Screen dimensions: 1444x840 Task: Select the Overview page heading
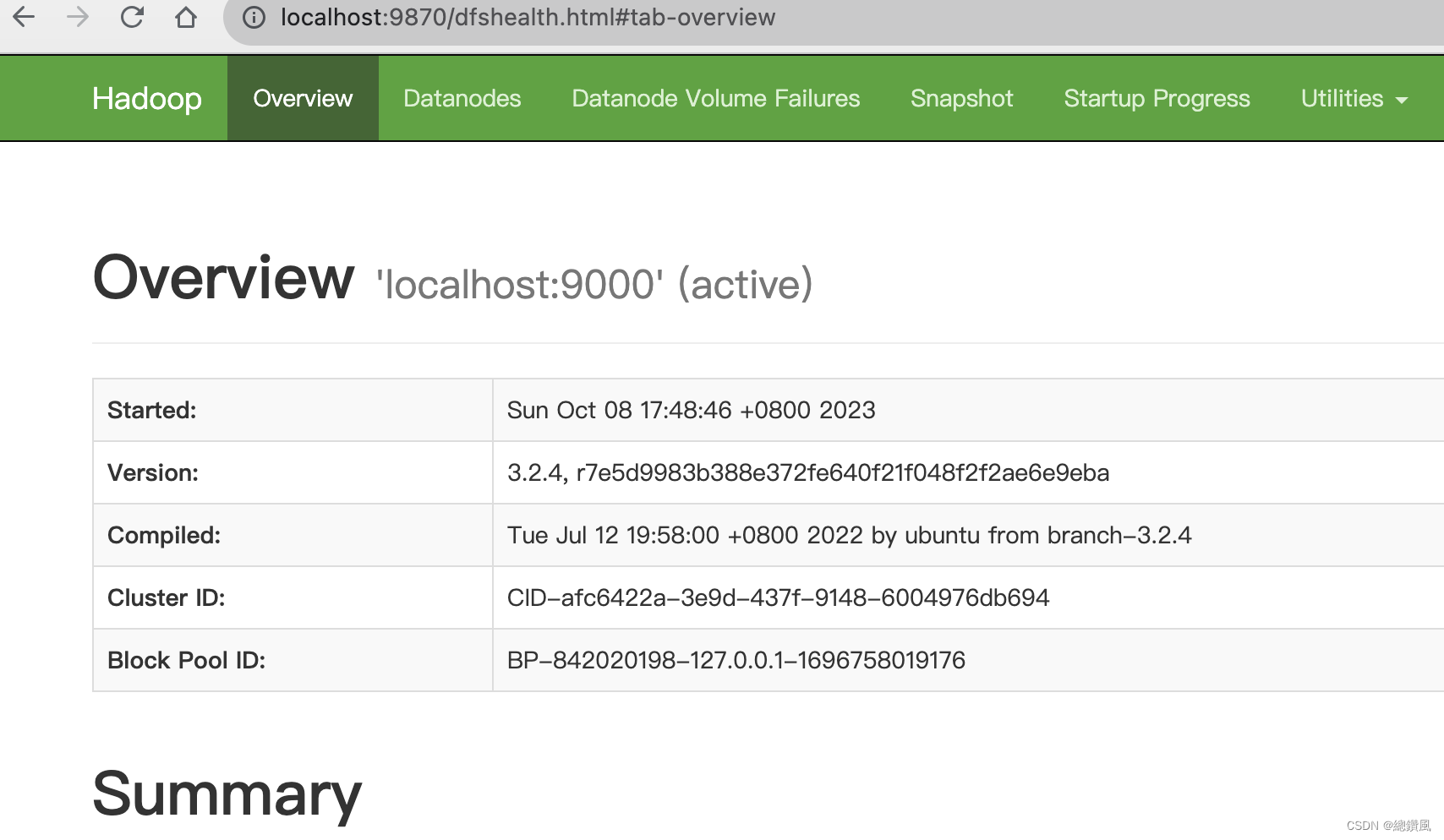pos(224,277)
